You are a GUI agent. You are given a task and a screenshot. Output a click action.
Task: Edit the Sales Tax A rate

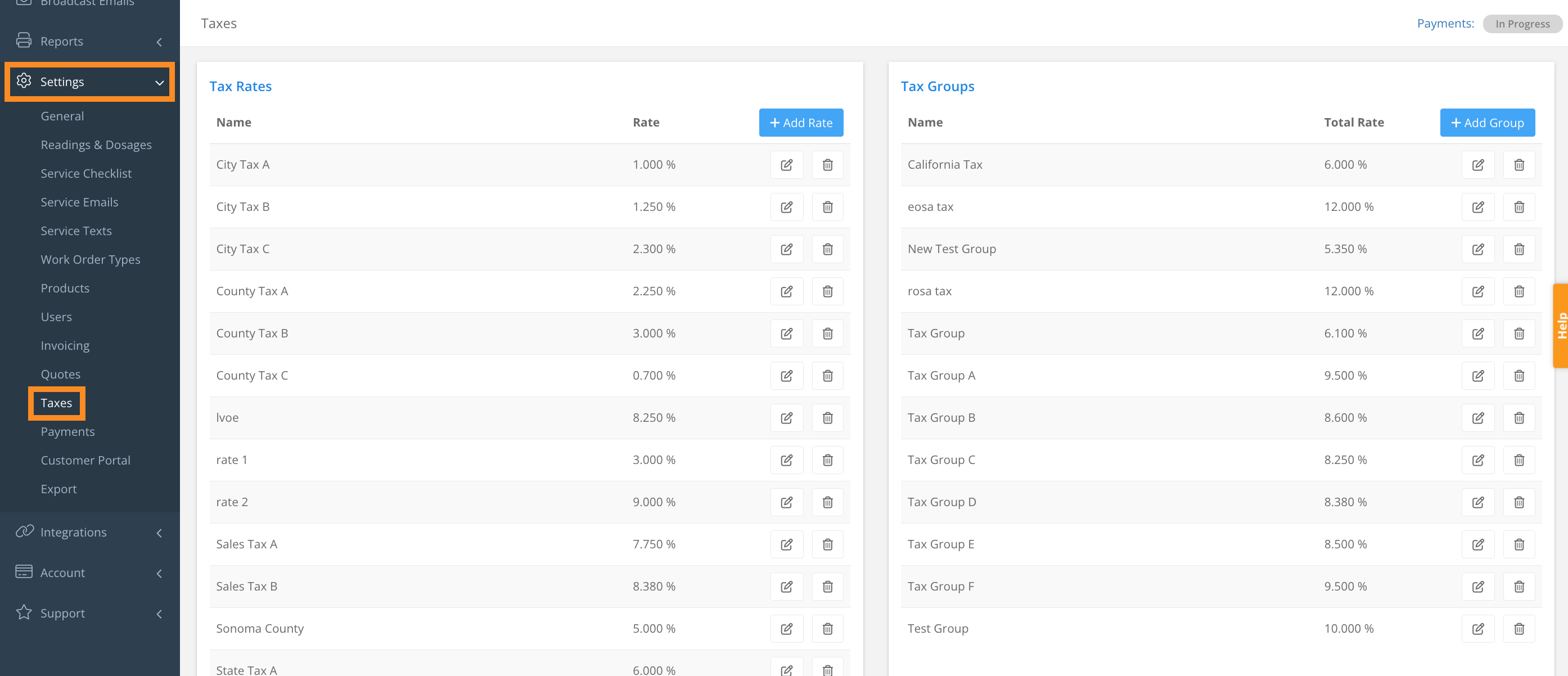coord(786,544)
